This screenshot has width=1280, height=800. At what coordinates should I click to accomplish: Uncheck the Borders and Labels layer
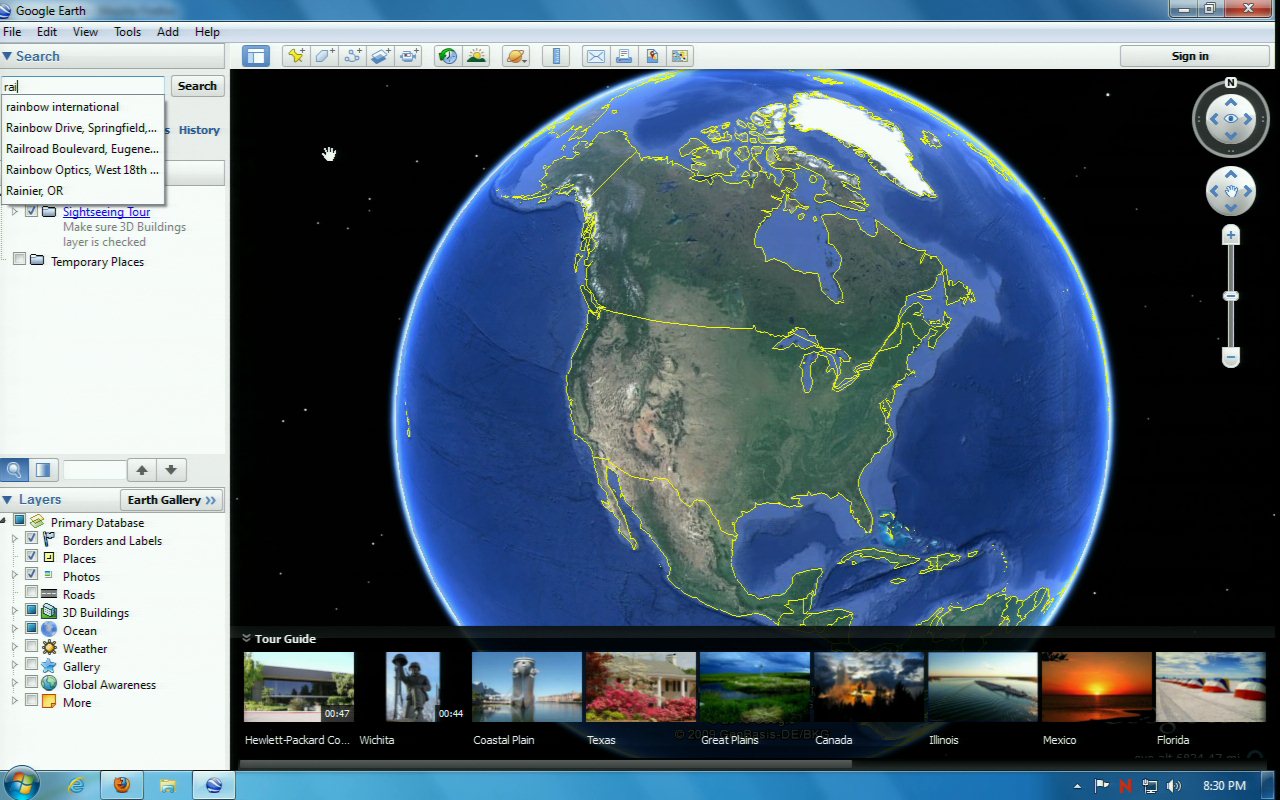pos(32,540)
